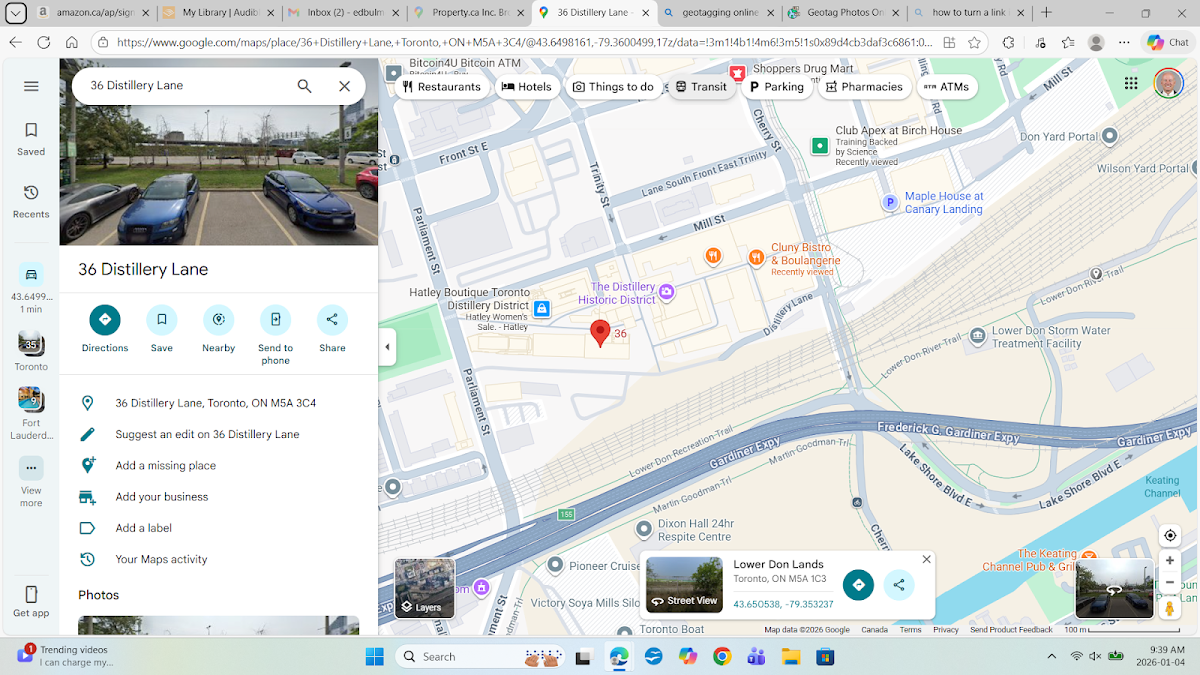Open a new browser tab
Screen dimensions: 1200x675
click(x=1046, y=13)
